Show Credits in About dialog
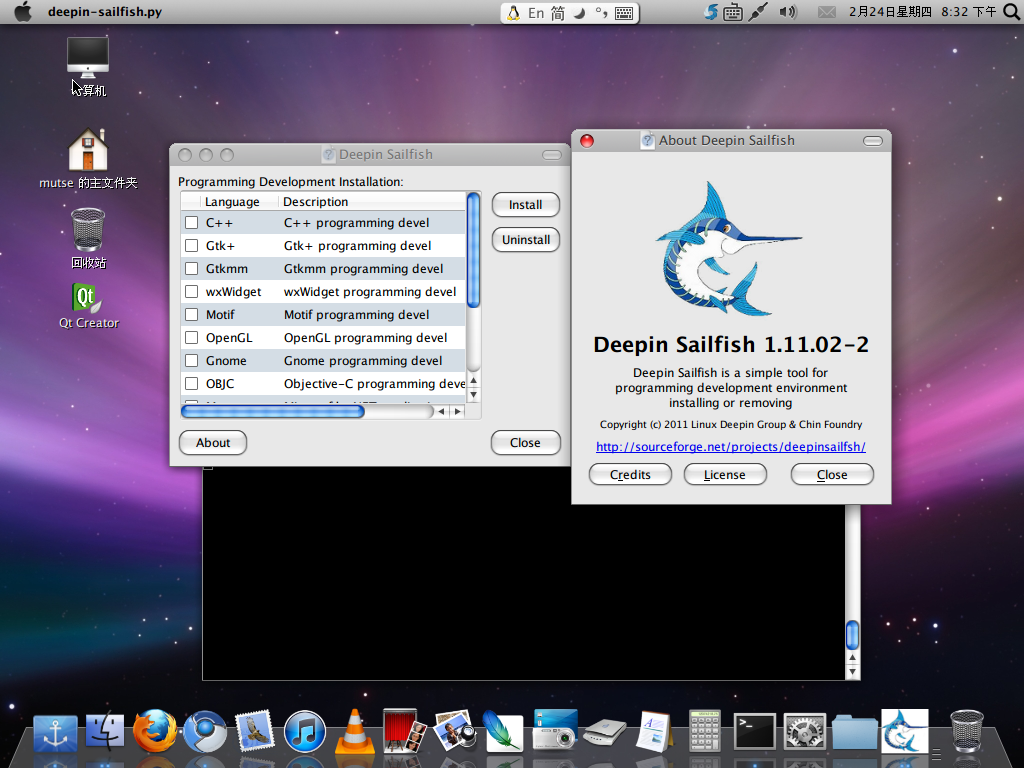Screen dimensions: 1024x768 tap(630, 475)
